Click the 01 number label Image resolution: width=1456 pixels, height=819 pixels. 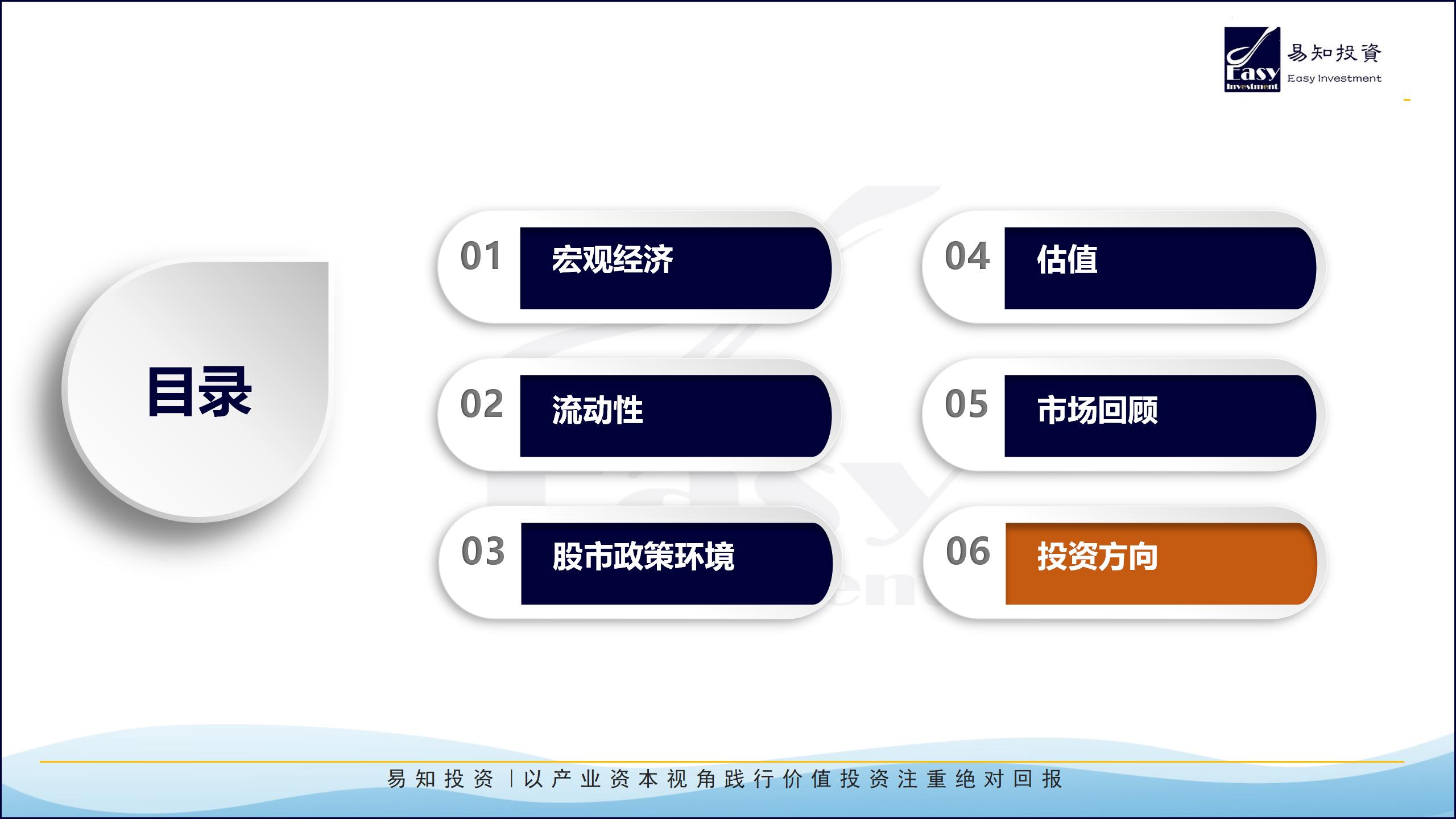[481, 256]
